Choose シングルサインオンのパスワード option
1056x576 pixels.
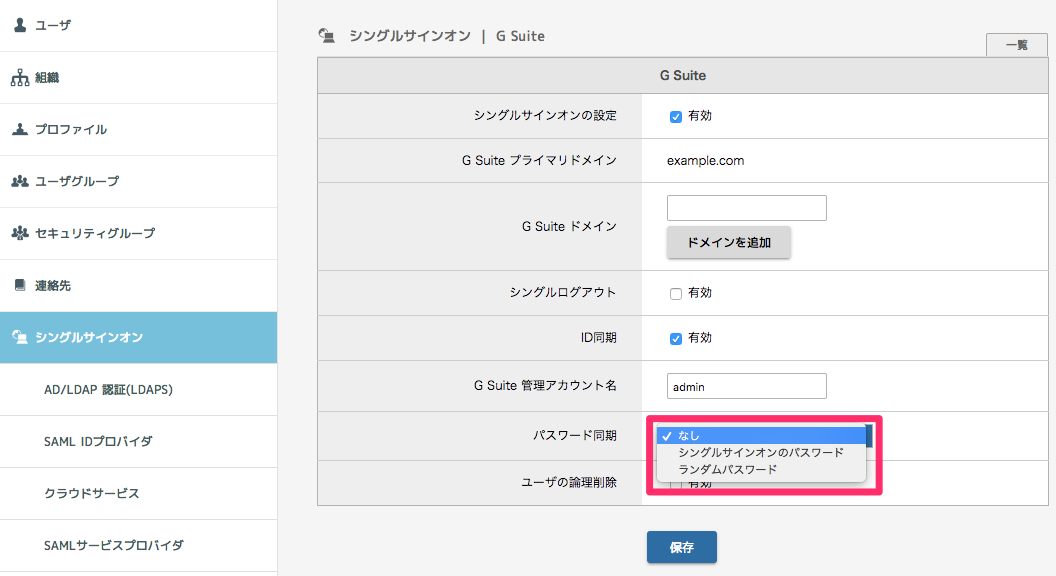tap(761, 453)
